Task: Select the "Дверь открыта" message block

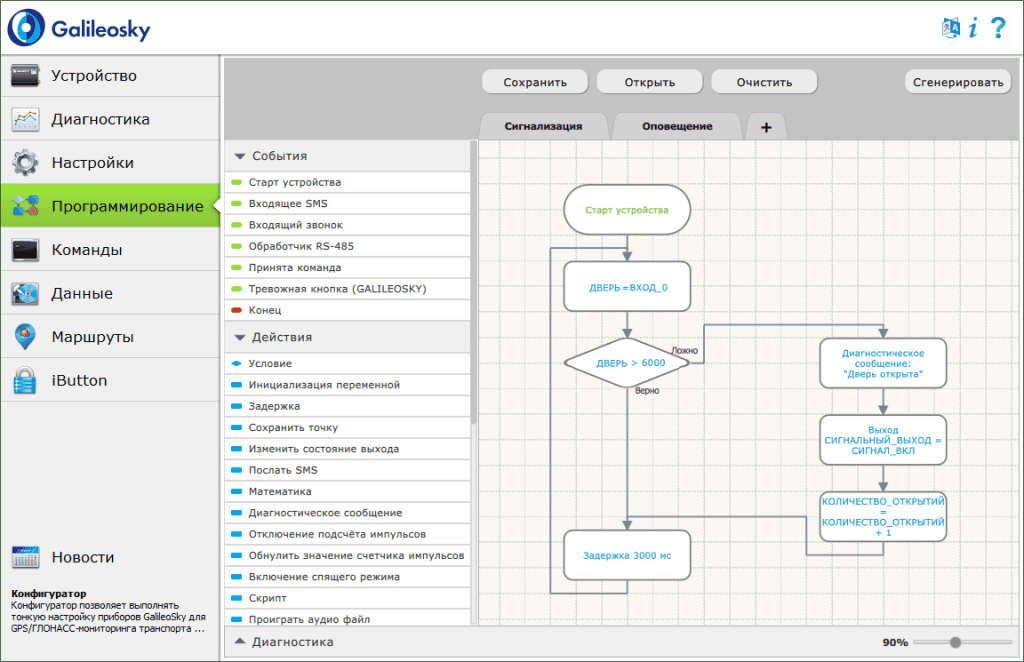Action: (883, 363)
